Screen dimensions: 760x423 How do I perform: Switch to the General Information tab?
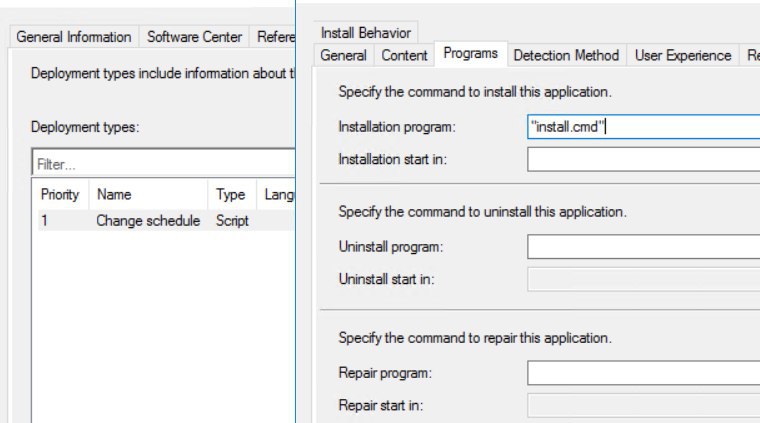(x=74, y=37)
